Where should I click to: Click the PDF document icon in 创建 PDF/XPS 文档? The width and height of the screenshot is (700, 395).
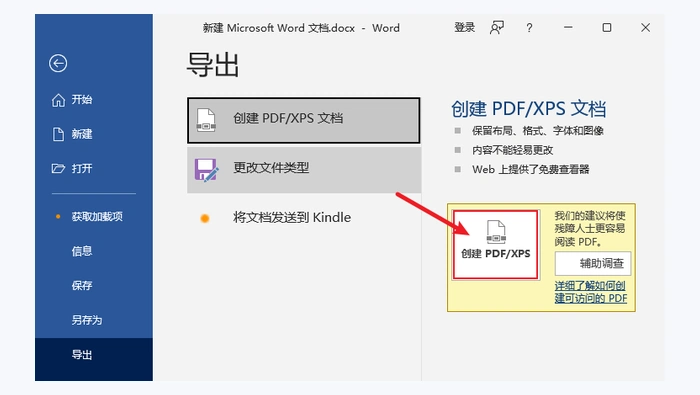[x=206, y=120]
